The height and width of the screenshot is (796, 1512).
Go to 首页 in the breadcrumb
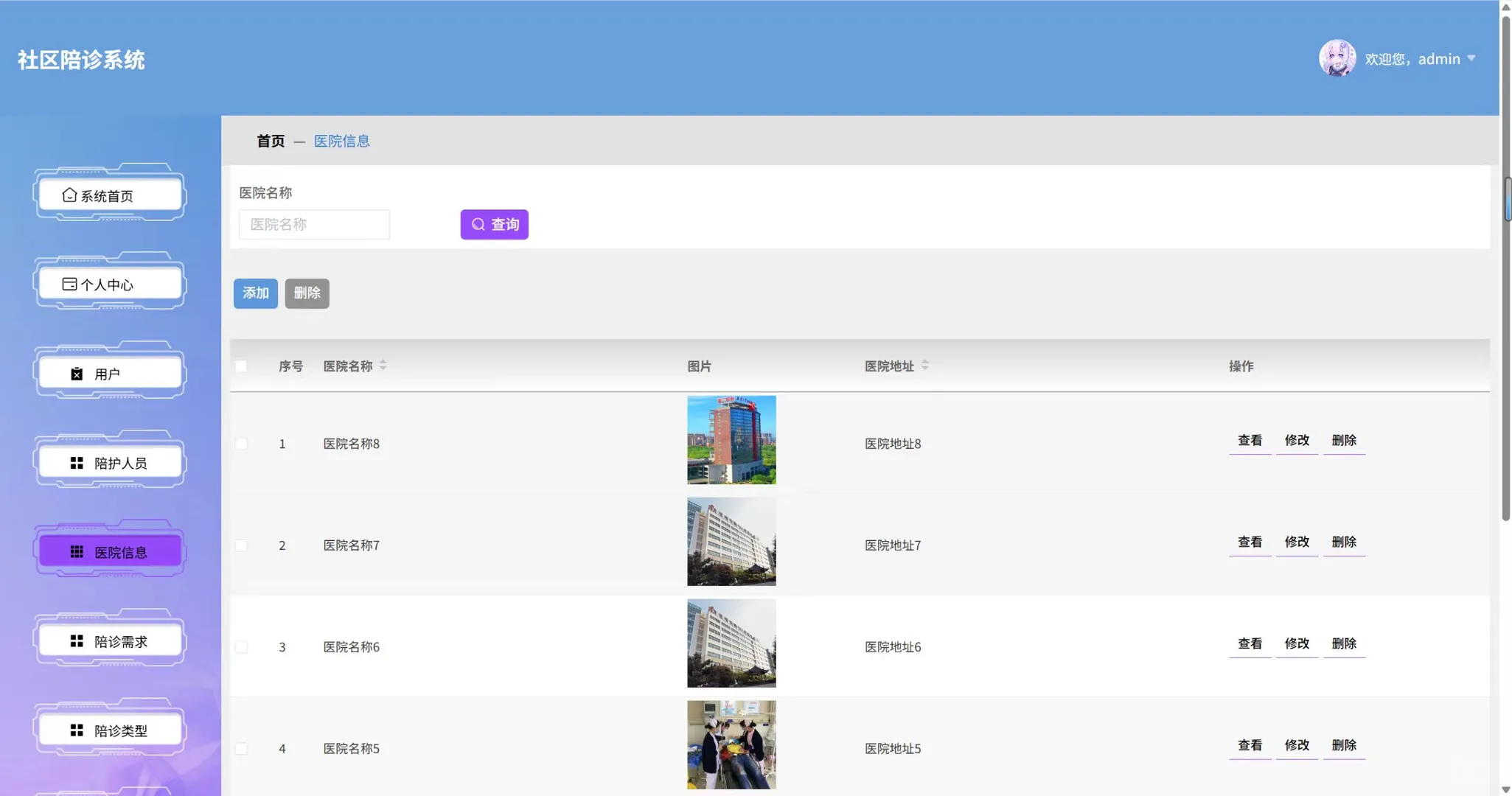tap(271, 141)
